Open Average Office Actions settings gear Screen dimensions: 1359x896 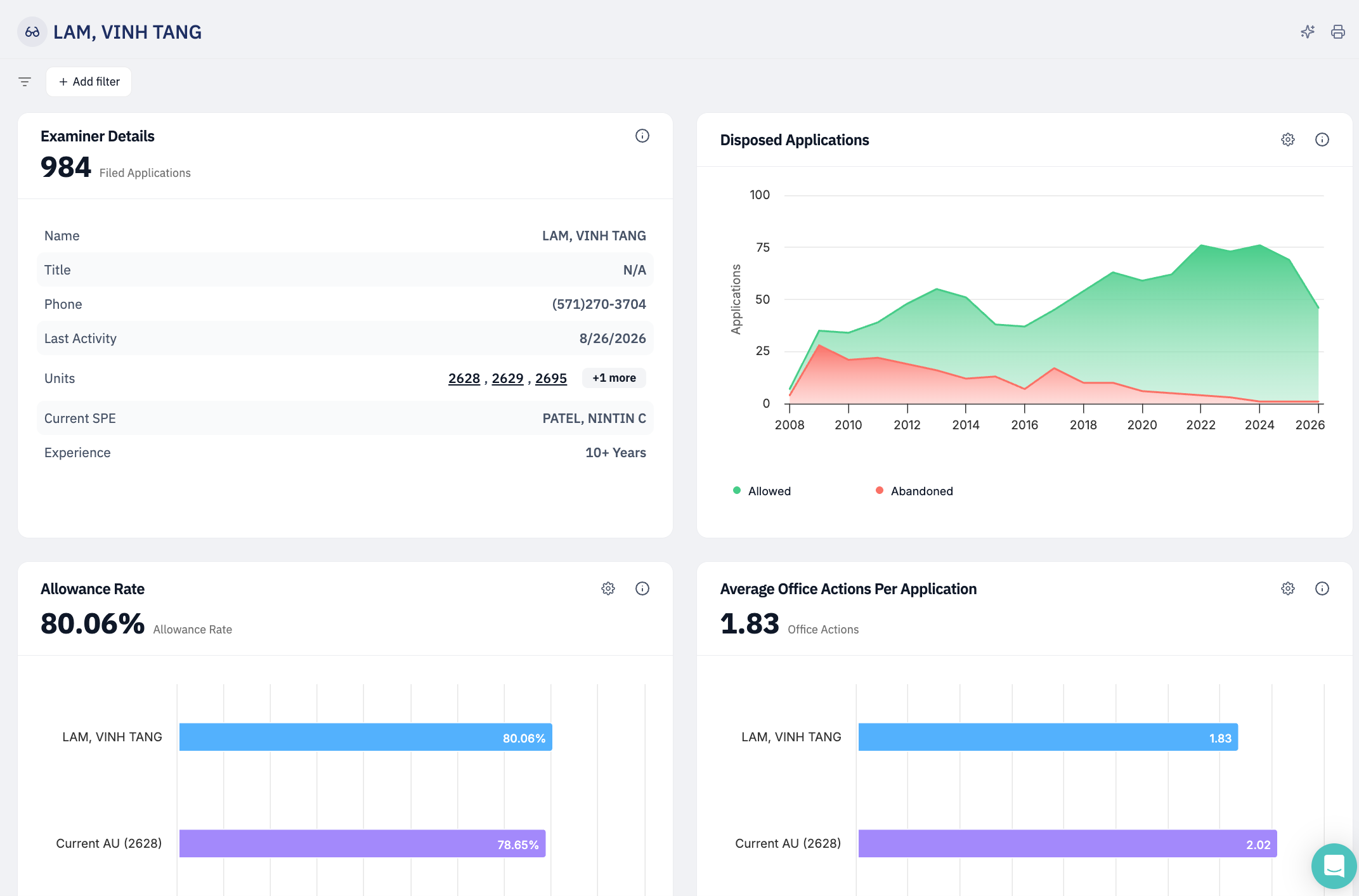click(1288, 588)
